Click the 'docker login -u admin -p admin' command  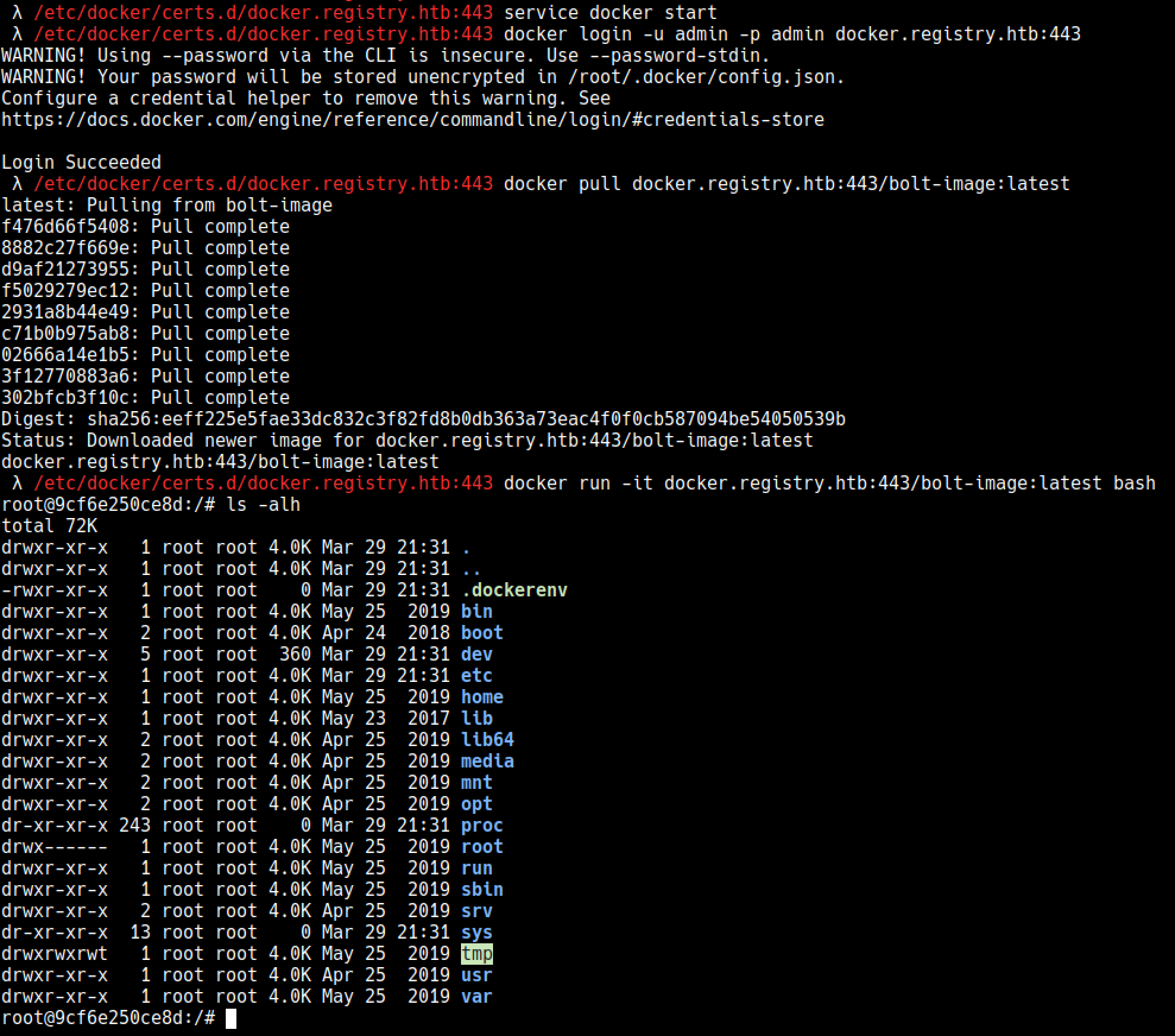(792, 34)
